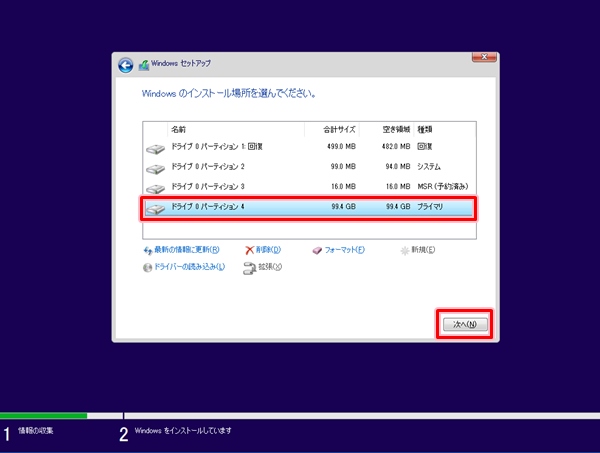This screenshot has height=453, width=600.
Task: Click the 種類 column header
Action: click(445, 129)
